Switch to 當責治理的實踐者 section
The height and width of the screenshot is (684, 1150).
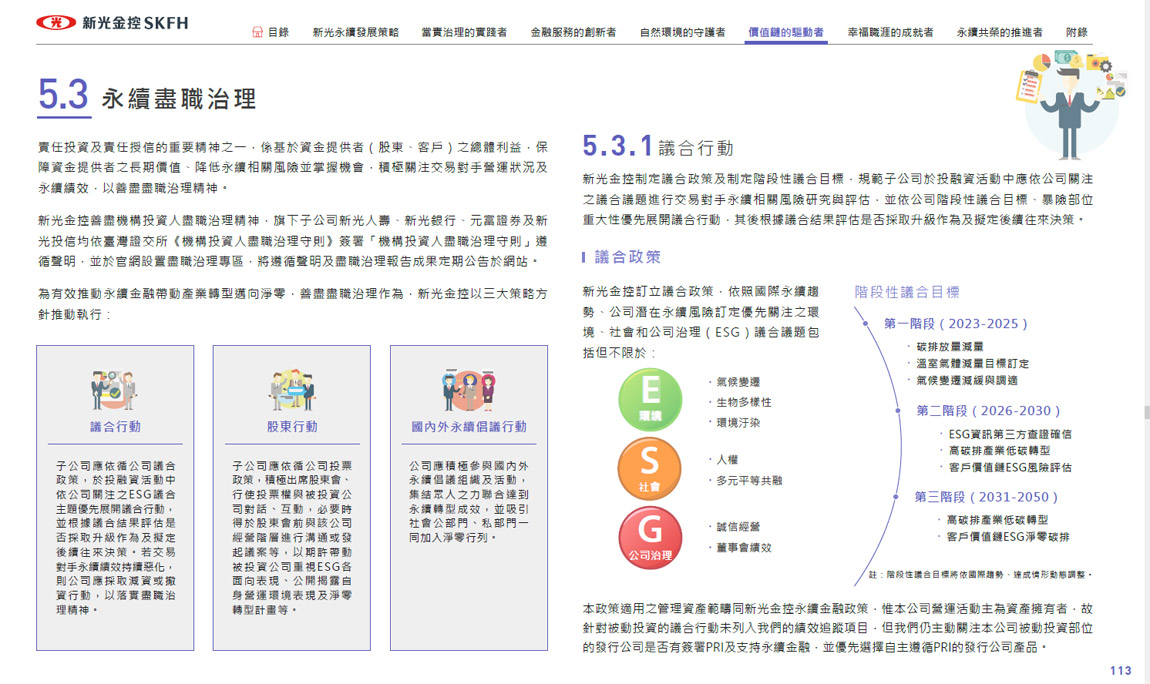coord(464,32)
